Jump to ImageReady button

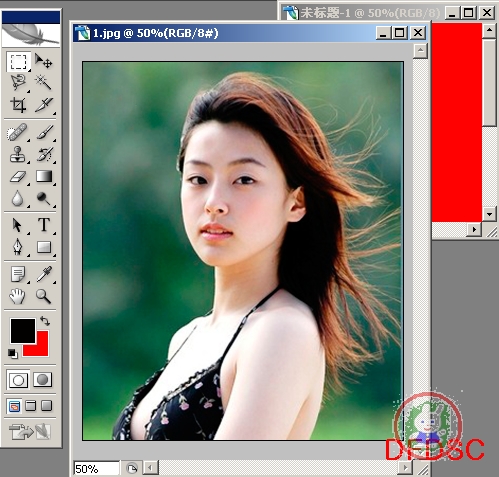pos(30,432)
